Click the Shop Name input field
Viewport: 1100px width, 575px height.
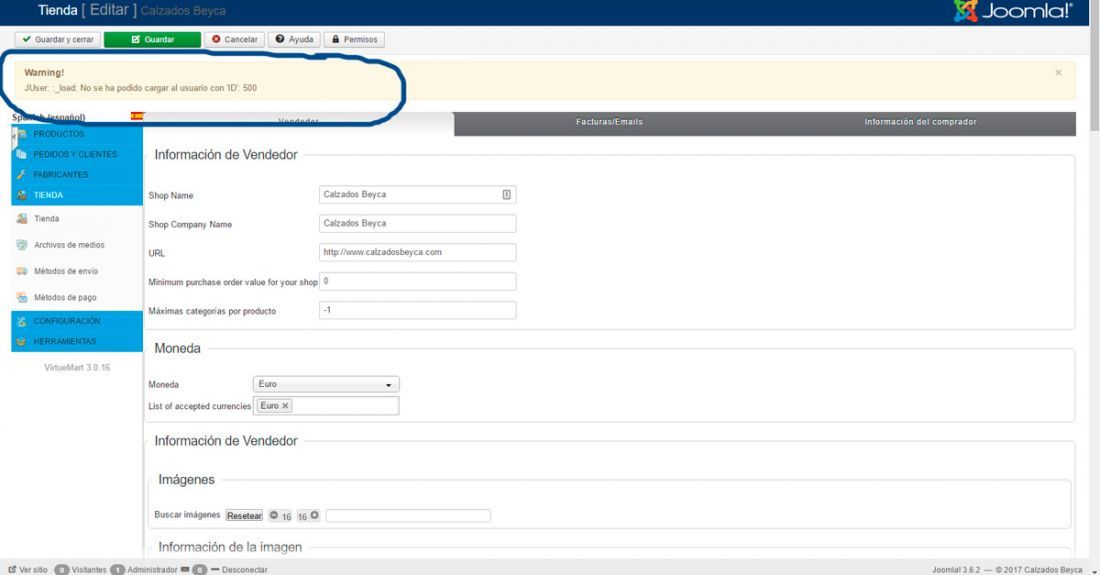417,194
